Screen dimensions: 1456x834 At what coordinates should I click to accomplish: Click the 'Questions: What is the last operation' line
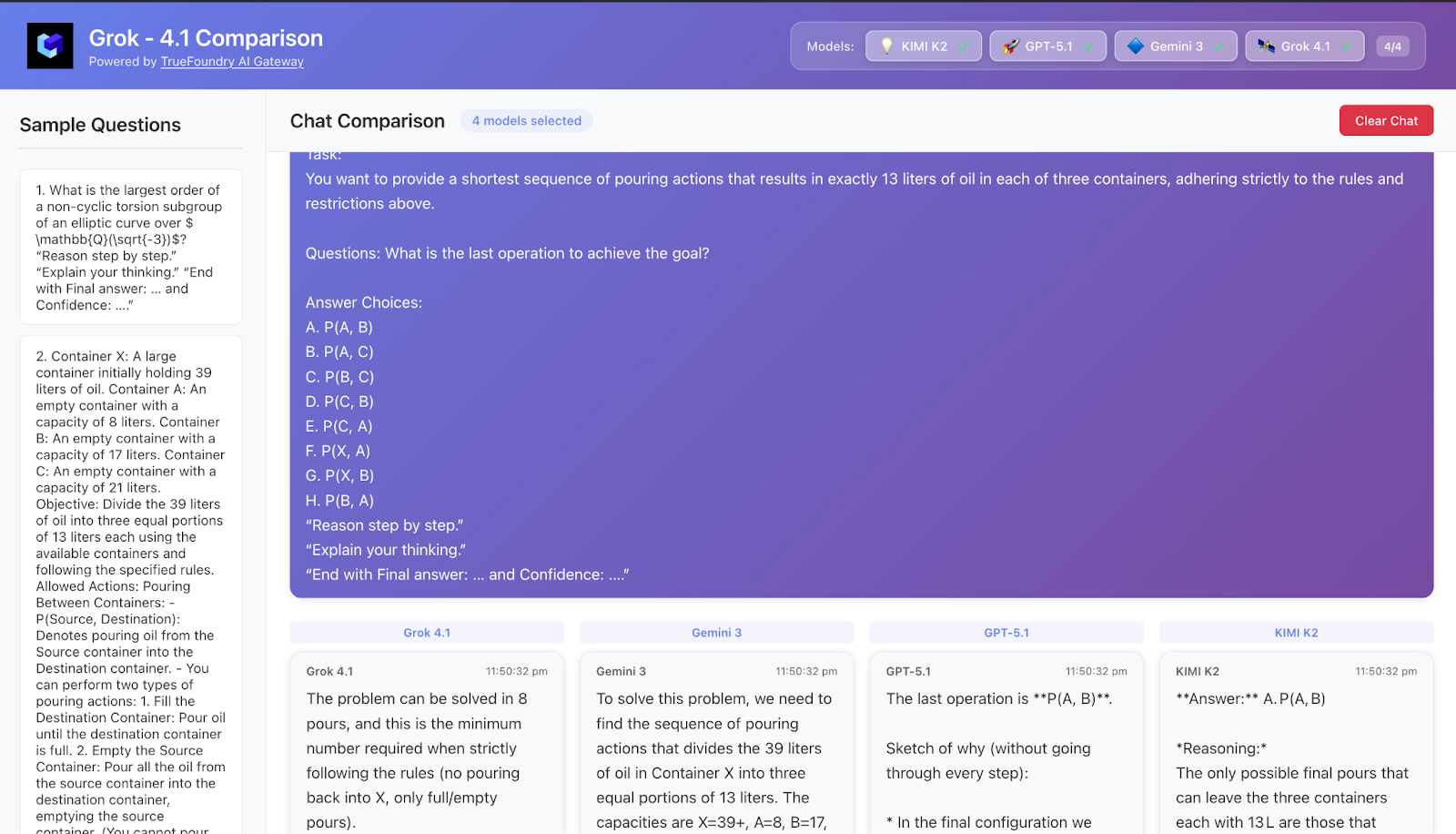click(x=507, y=253)
